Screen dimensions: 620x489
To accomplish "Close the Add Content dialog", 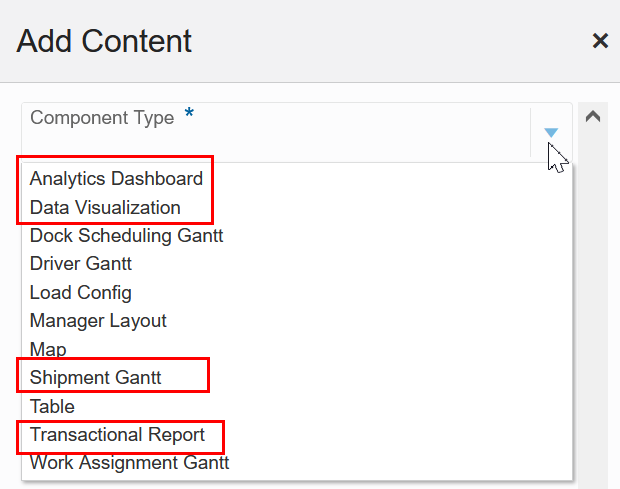I will (600, 41).
